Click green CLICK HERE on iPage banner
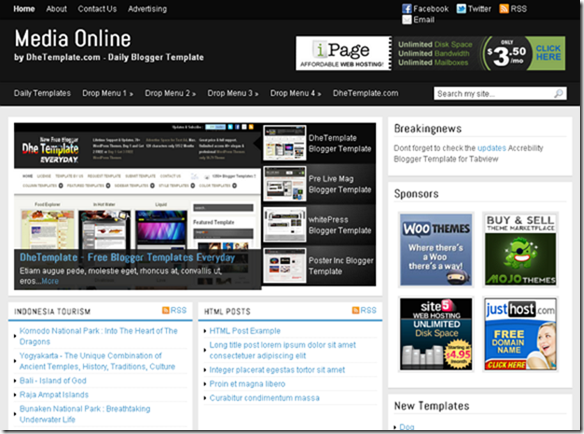Image resolution: width=584 pixels, height=434 pixels. click(548, 53)
